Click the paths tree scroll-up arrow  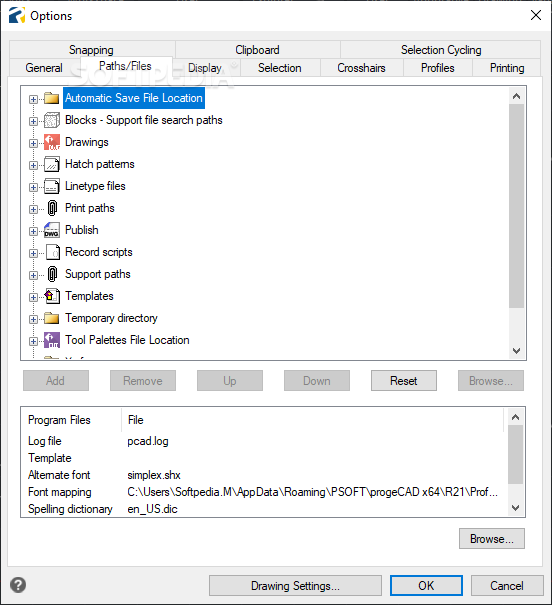(517, 96)
